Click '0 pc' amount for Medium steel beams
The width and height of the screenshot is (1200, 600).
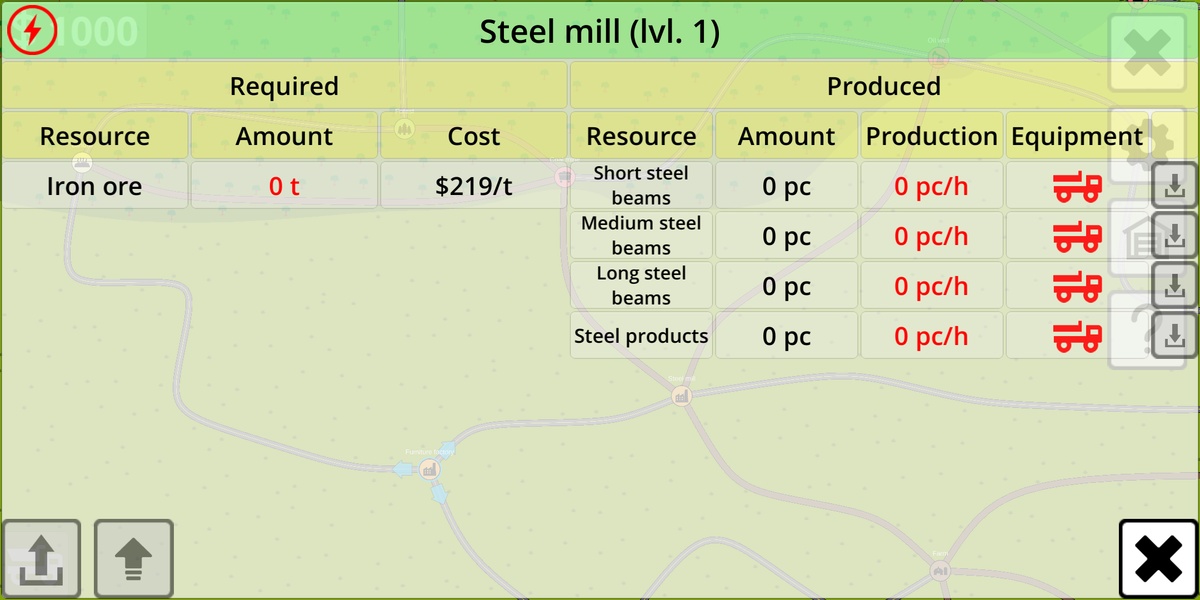click(787, 236)
